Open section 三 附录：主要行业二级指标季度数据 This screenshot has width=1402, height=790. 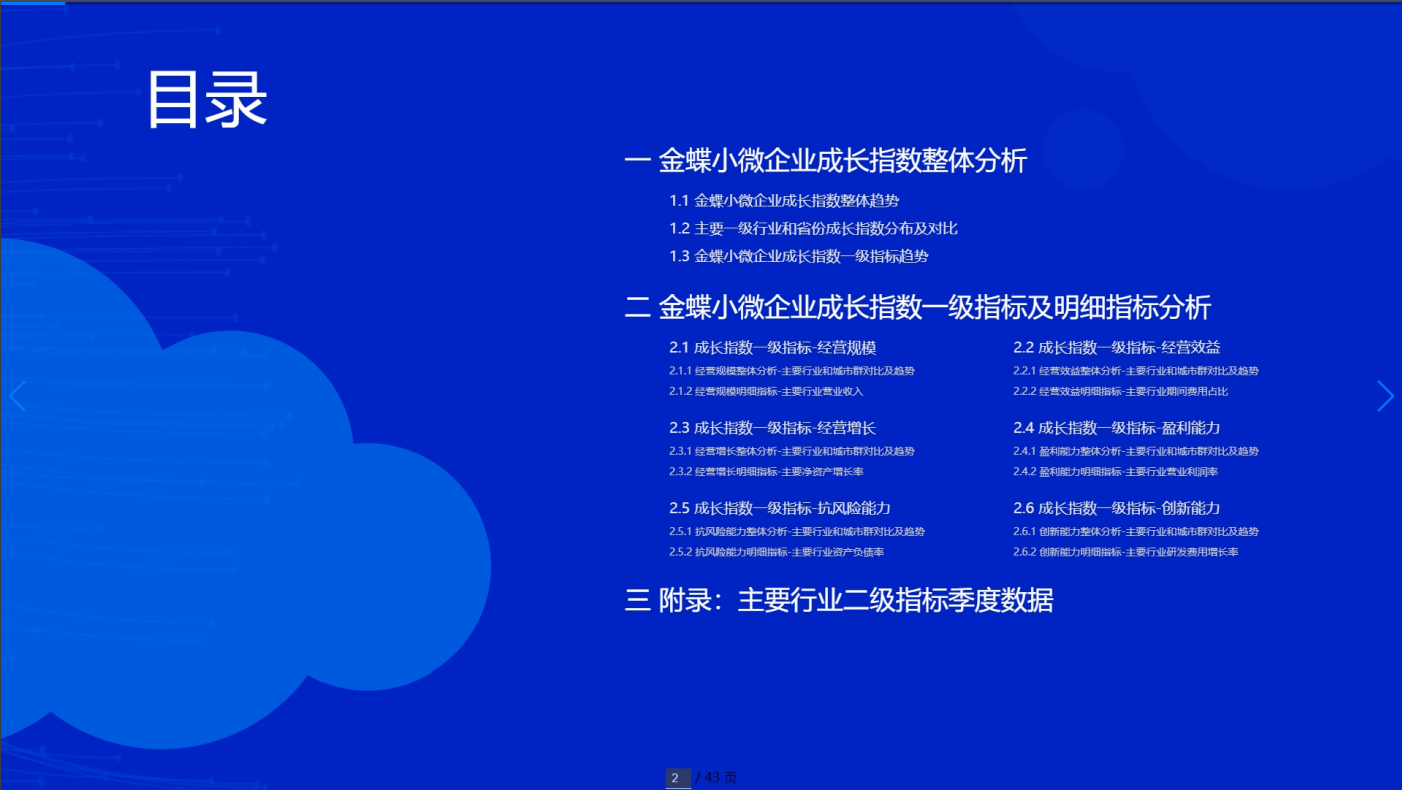pos(839,601)
